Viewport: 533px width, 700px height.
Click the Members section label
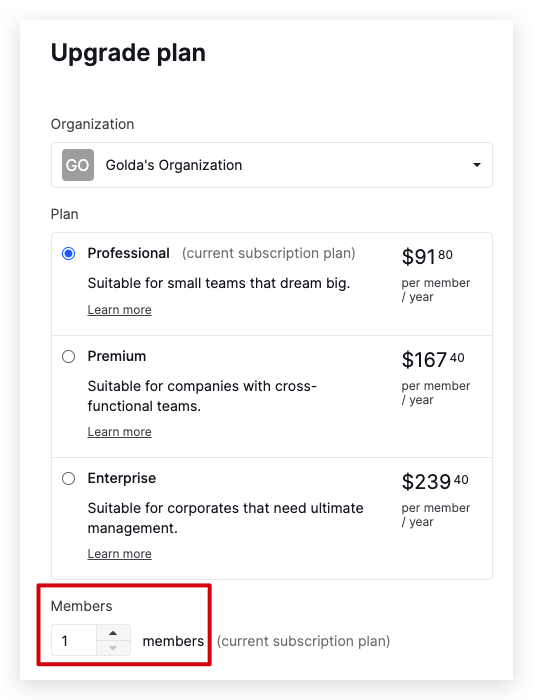(82, 606)
